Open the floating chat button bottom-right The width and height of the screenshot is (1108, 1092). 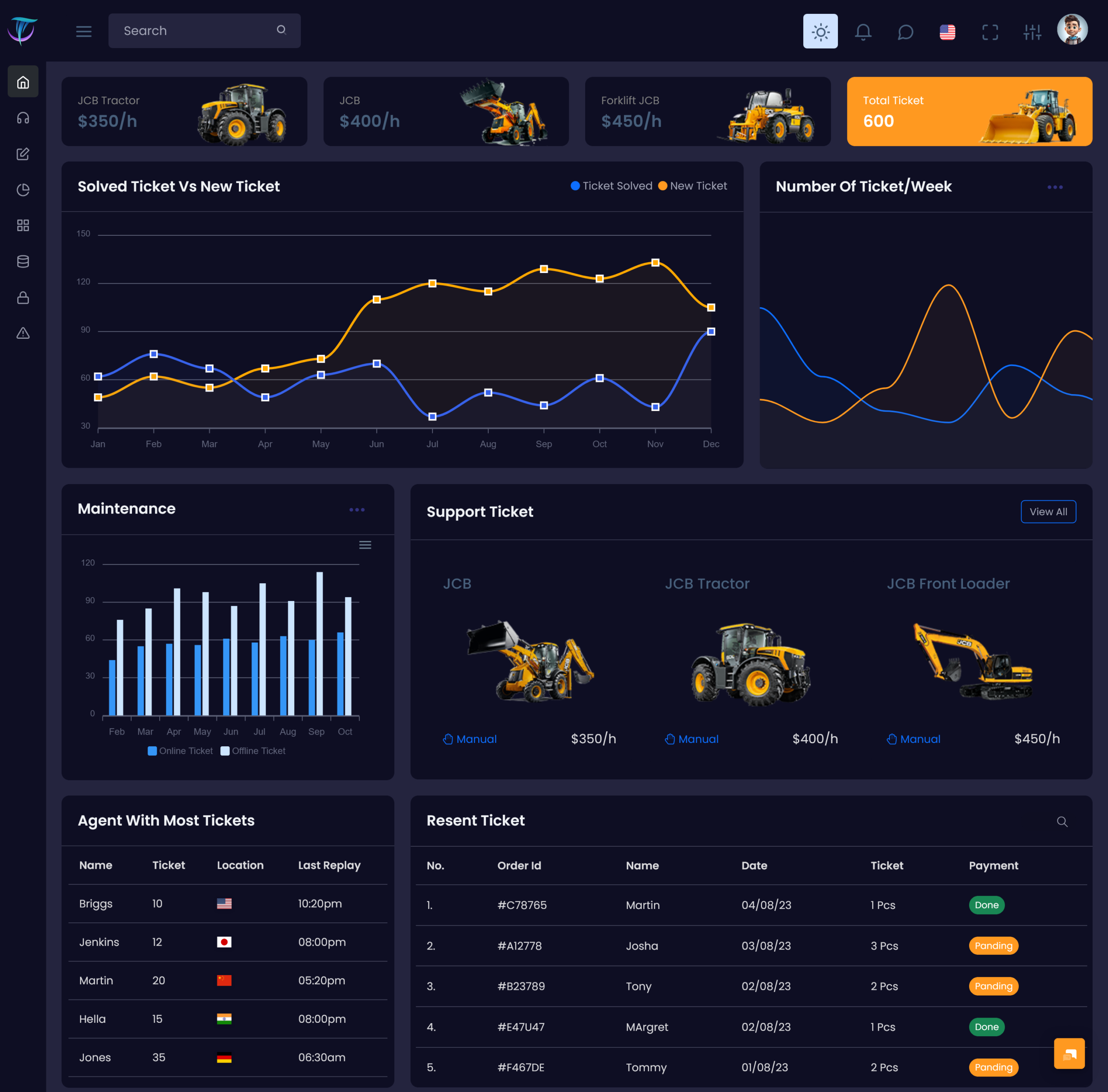click(1069, 1053)
